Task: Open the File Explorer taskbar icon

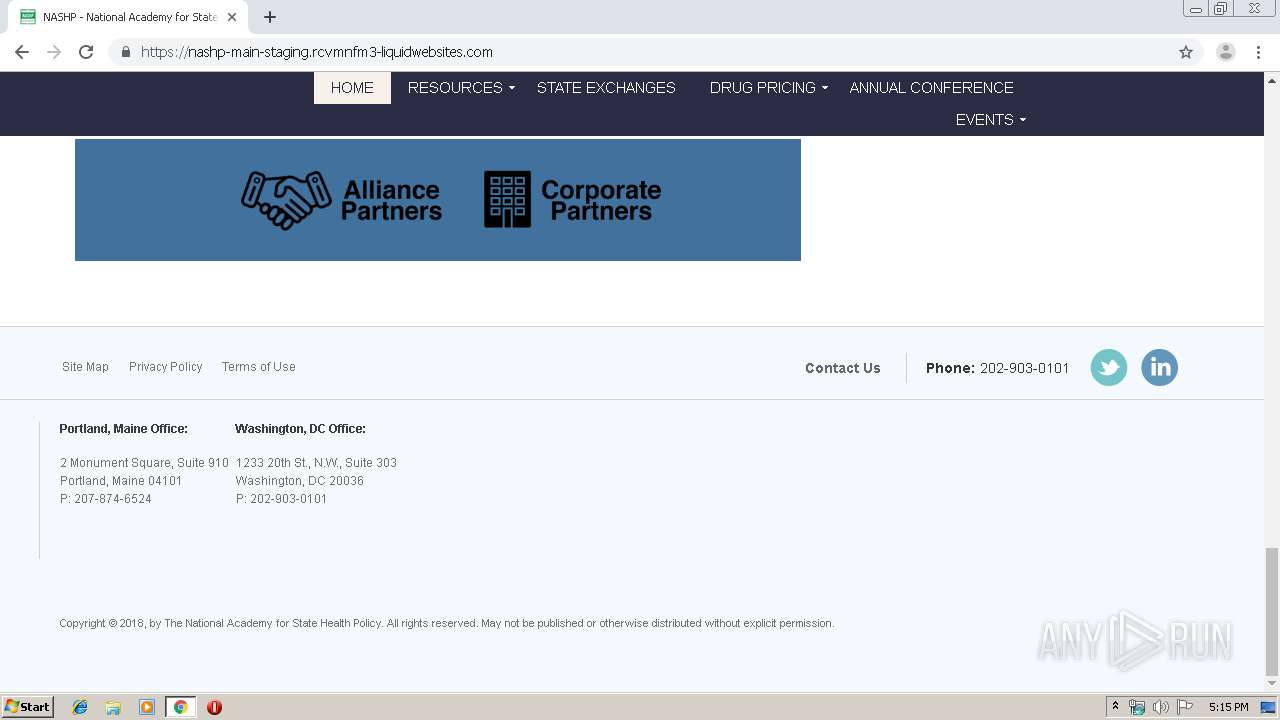Action: [x=113, y=707]
